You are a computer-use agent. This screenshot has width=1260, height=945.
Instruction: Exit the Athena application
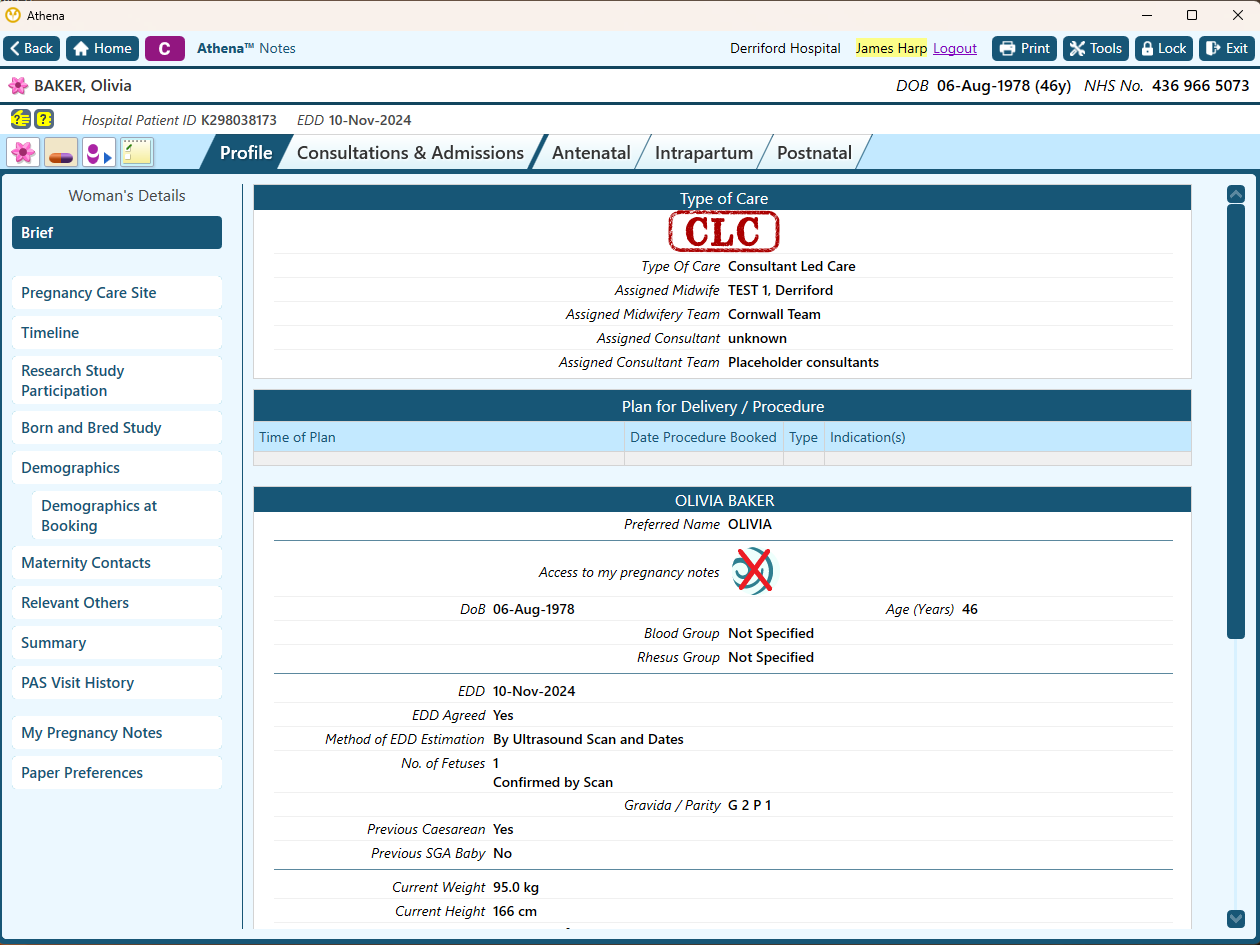pos(1226,48)
